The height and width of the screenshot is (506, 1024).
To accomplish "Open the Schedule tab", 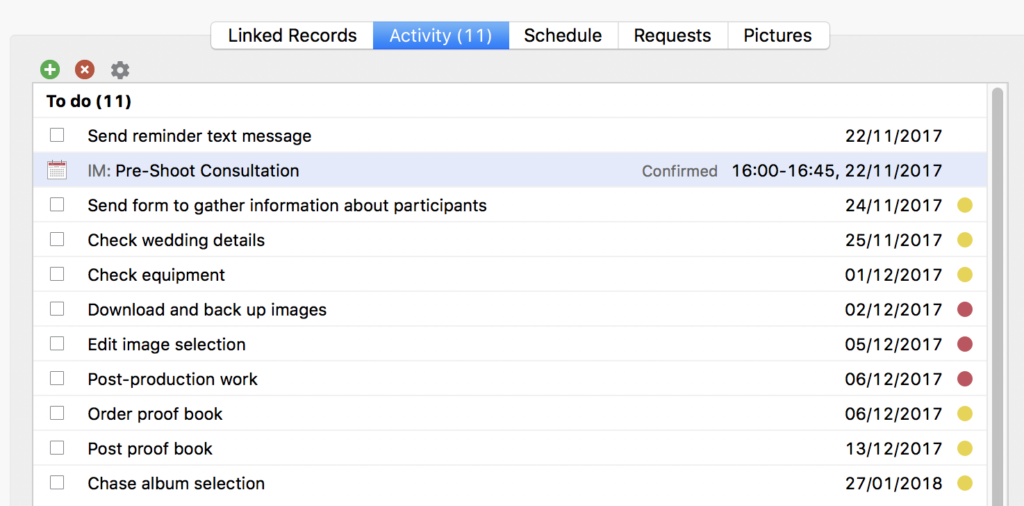I will click(x=563, y=36).
